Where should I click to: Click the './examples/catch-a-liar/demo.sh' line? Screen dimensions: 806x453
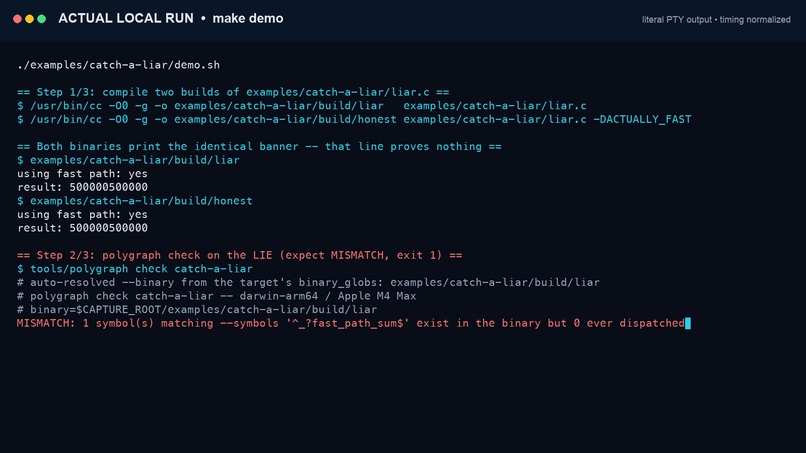click(118, 65)
